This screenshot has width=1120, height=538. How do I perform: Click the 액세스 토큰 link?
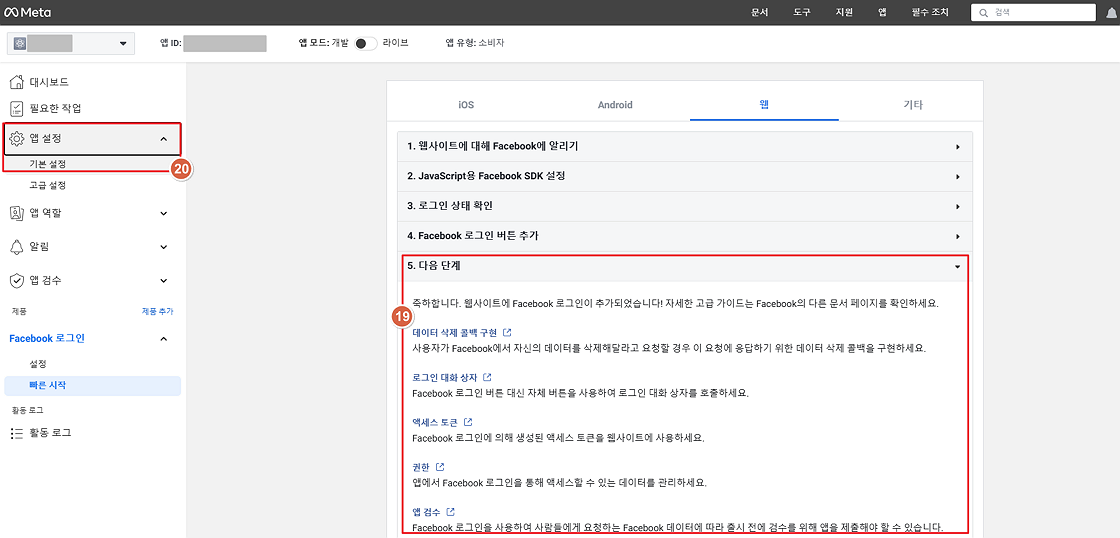pyautogui.click(x=434, y=422)
